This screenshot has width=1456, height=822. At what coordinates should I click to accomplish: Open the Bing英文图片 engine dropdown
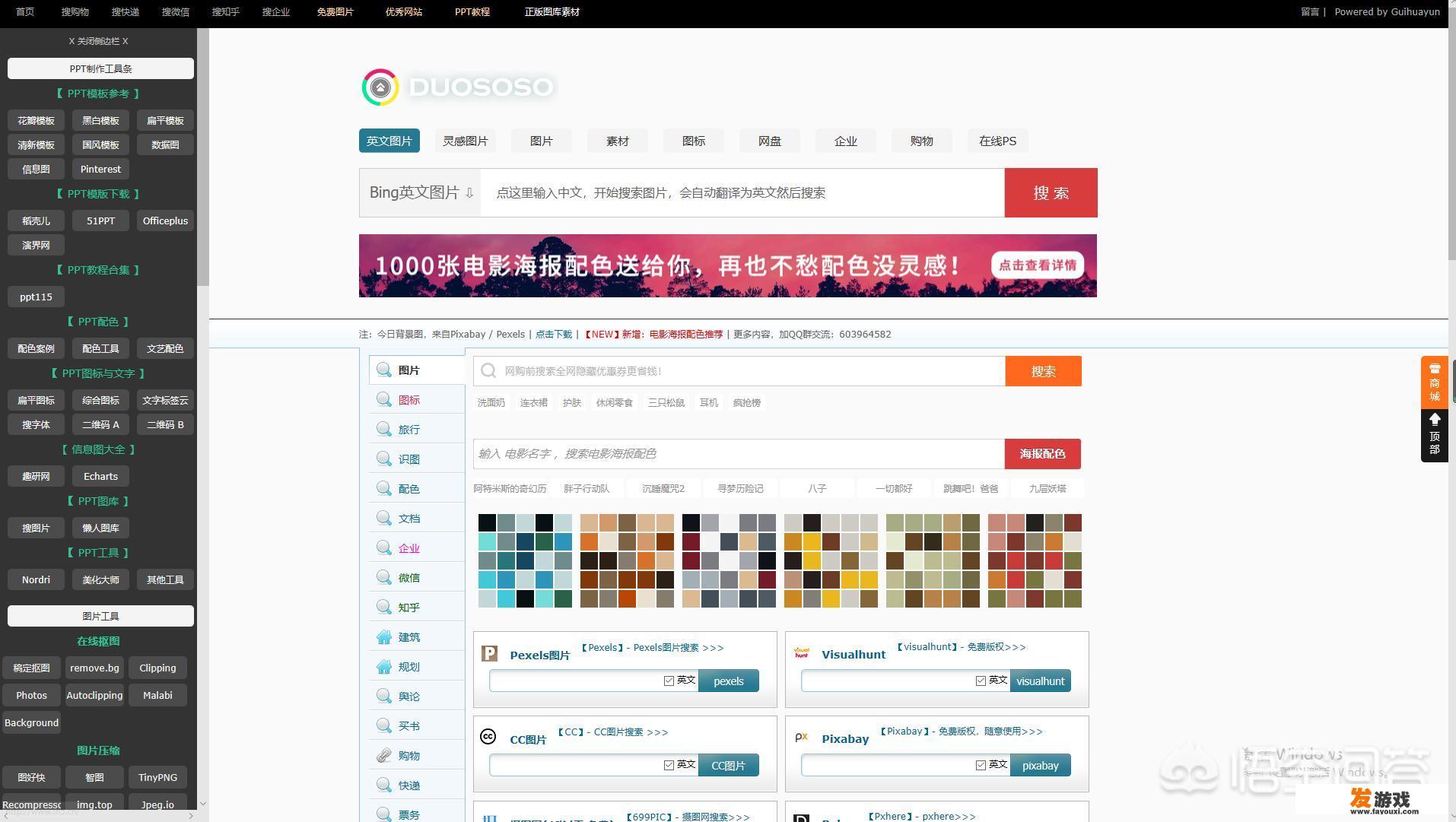[x=421, y=192]
